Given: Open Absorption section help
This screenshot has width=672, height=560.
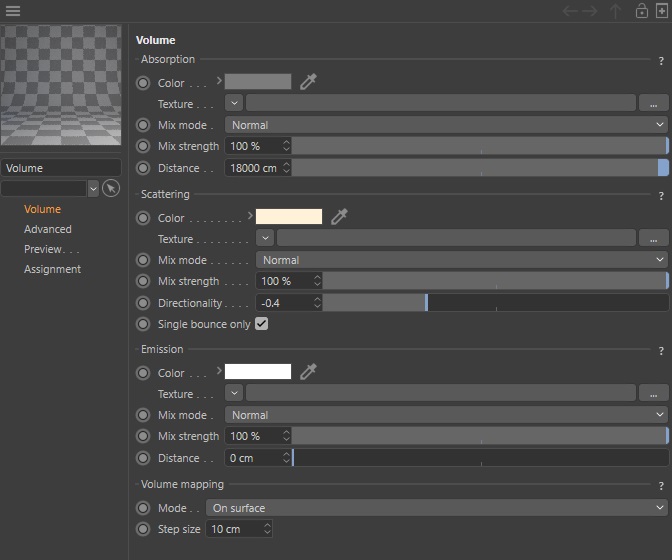Looking at the screenshot, I should pos(661,61).
